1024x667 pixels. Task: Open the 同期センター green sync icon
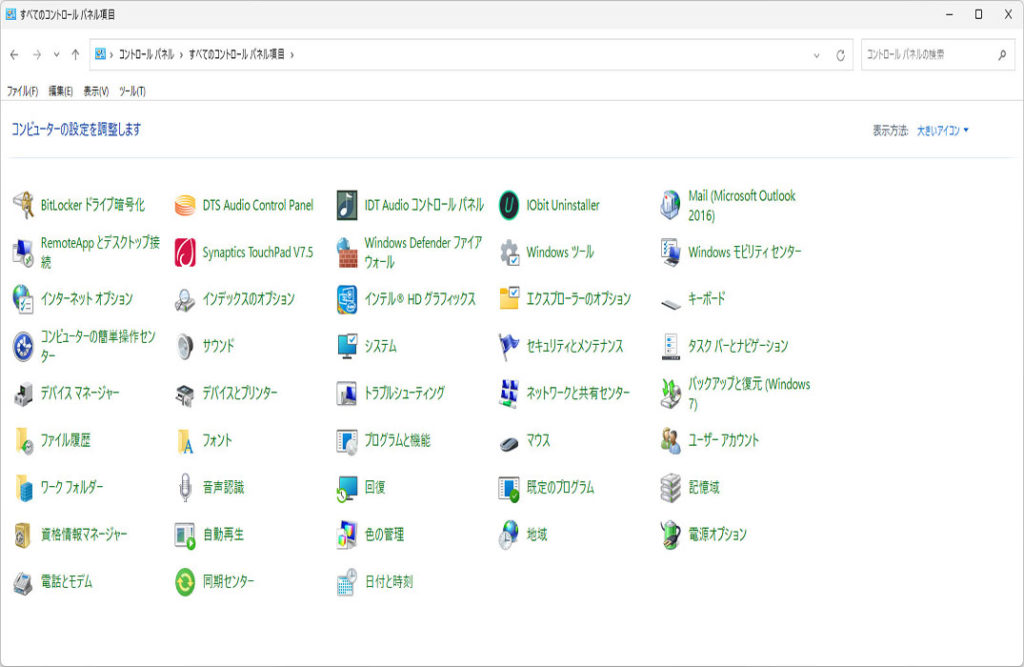[x=185, y=582]
